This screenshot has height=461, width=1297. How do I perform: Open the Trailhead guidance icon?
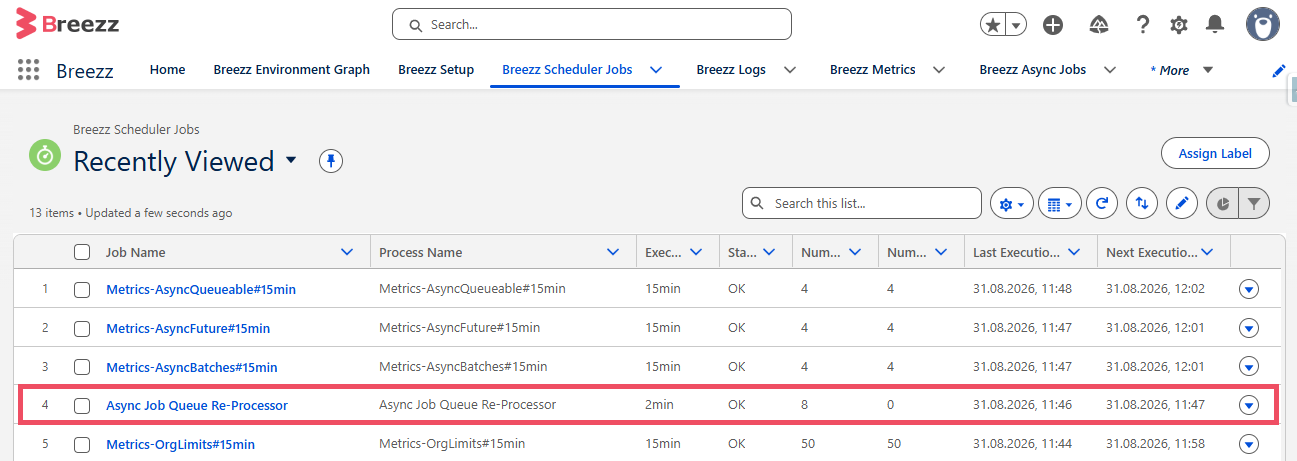[1099, 25]
